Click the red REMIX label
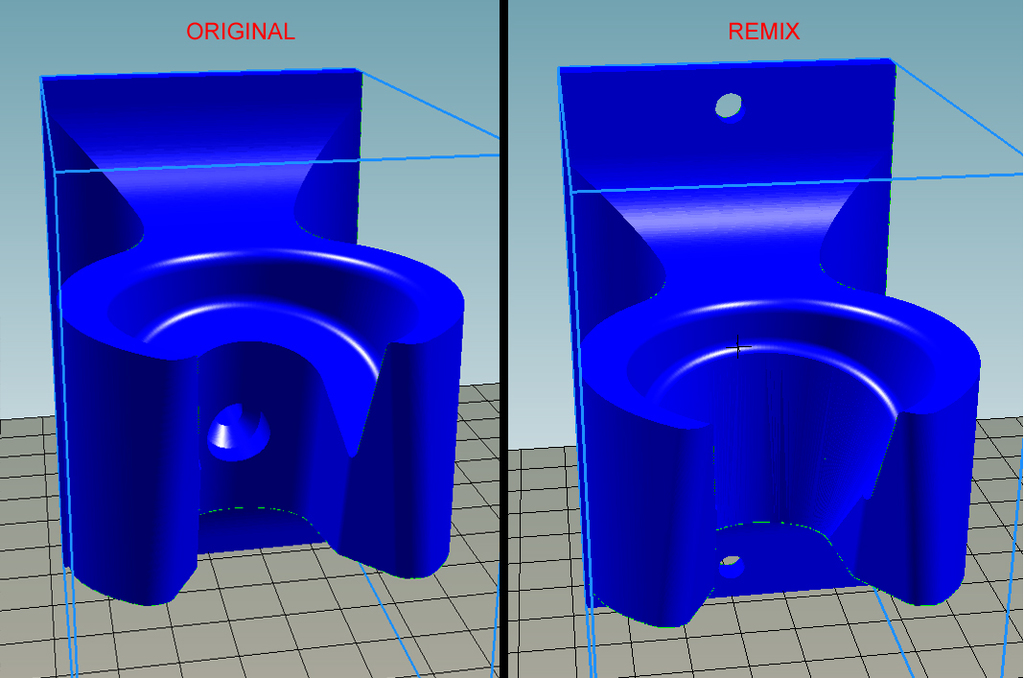 (763, 32)
